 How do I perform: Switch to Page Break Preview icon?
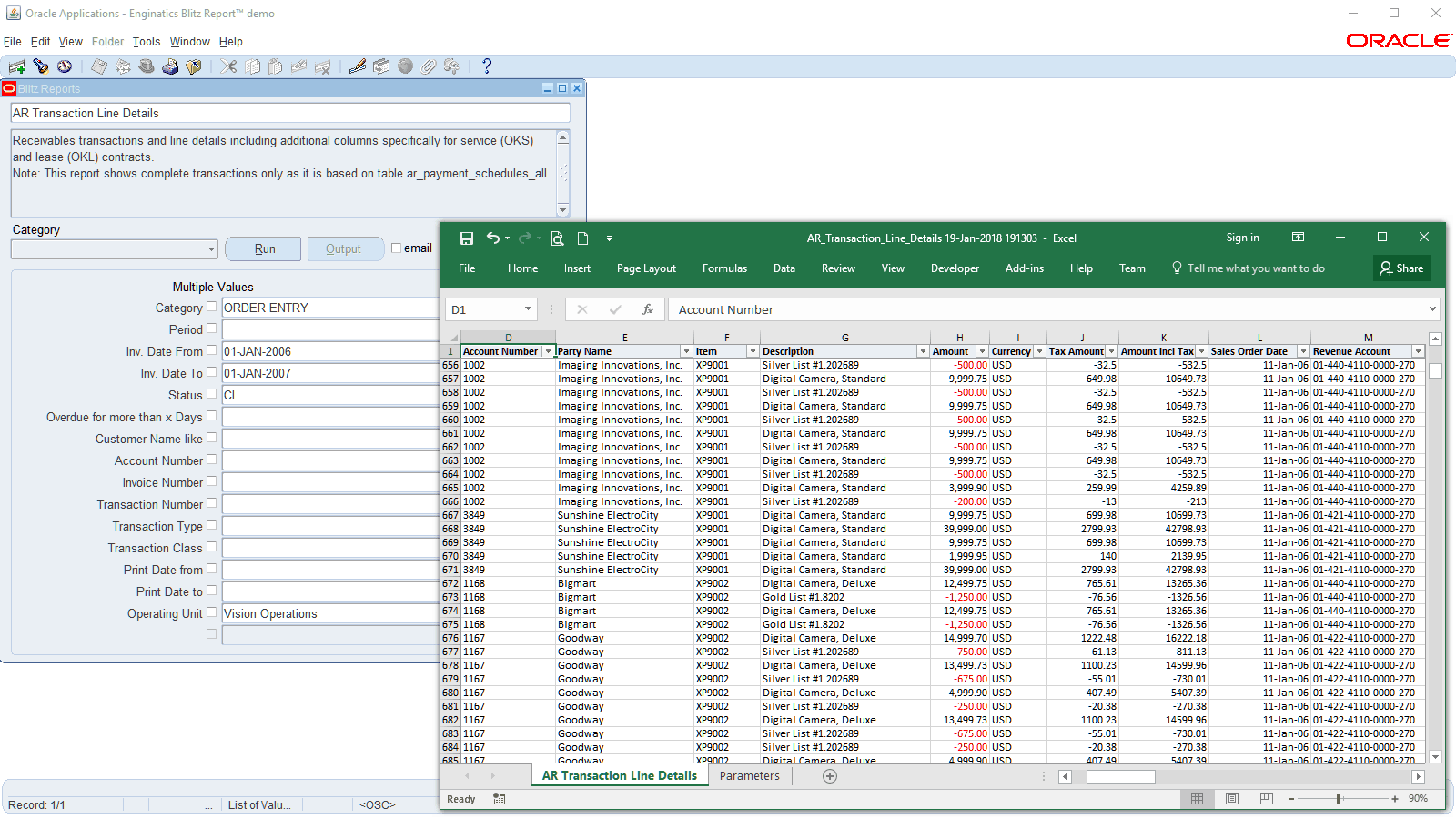point(1267,799)
